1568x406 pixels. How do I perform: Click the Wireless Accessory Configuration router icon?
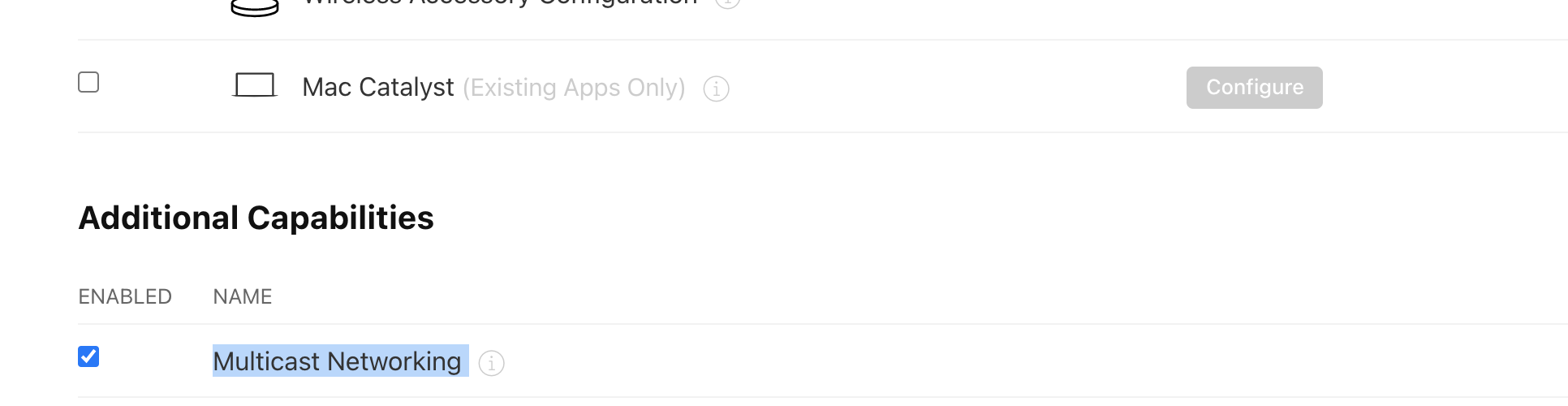[x=255, y=7]
